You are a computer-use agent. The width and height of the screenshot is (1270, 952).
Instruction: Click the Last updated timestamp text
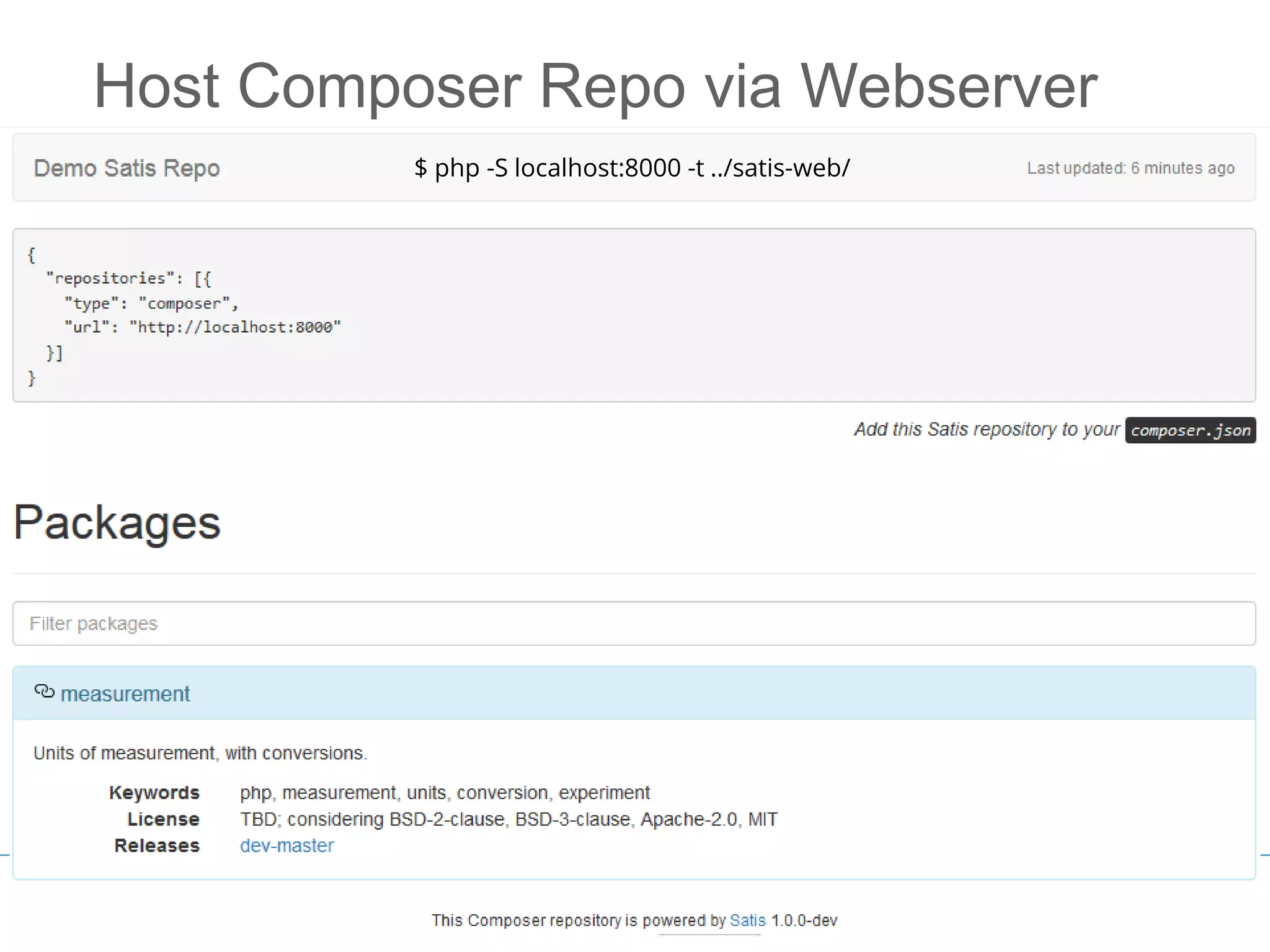coord(1130,168)
